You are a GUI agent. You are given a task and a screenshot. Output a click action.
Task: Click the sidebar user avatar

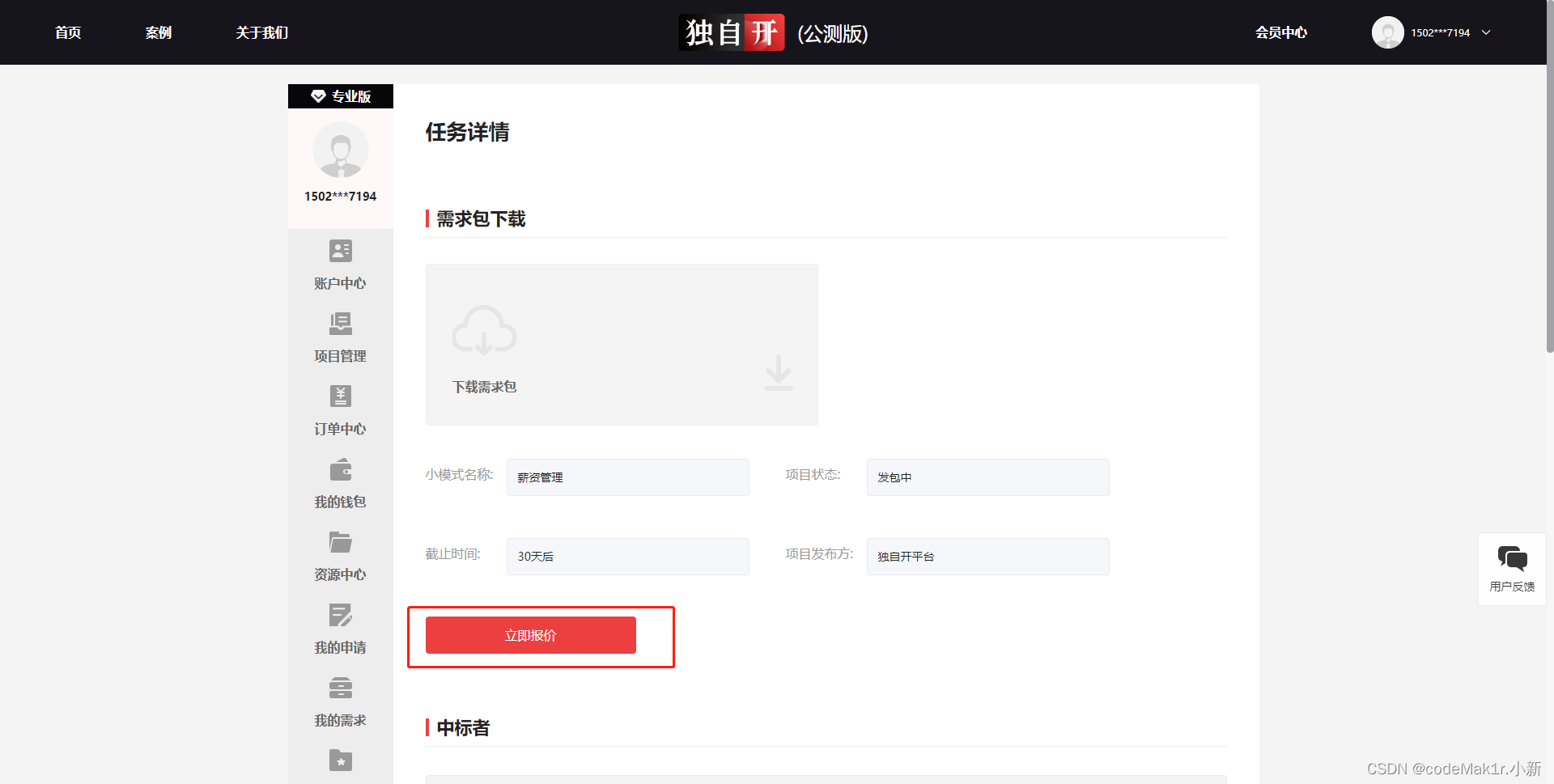tap(341, 150)
